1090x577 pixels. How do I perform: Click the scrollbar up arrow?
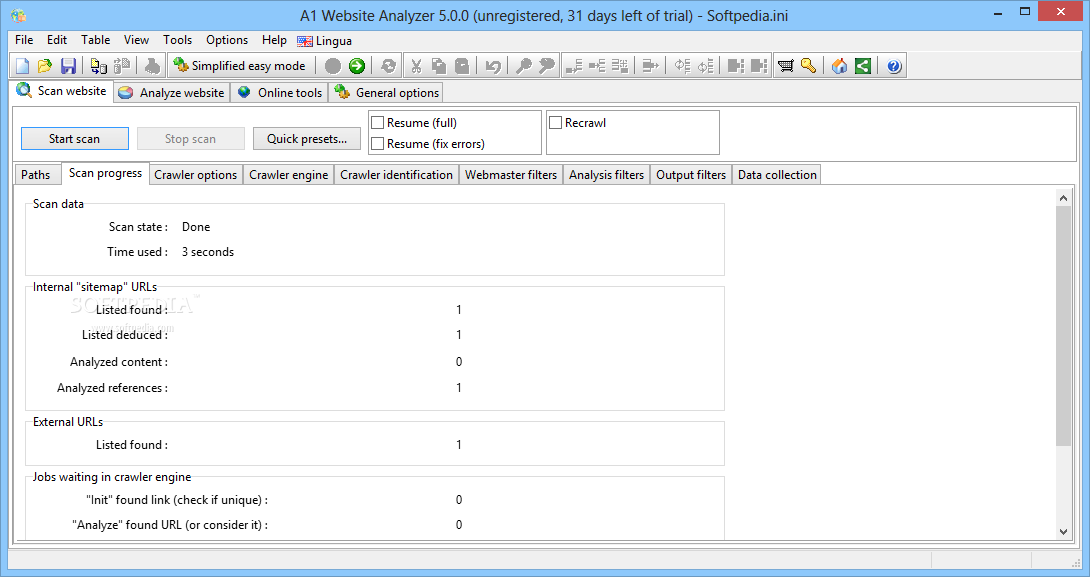[x=1063, y=198]
